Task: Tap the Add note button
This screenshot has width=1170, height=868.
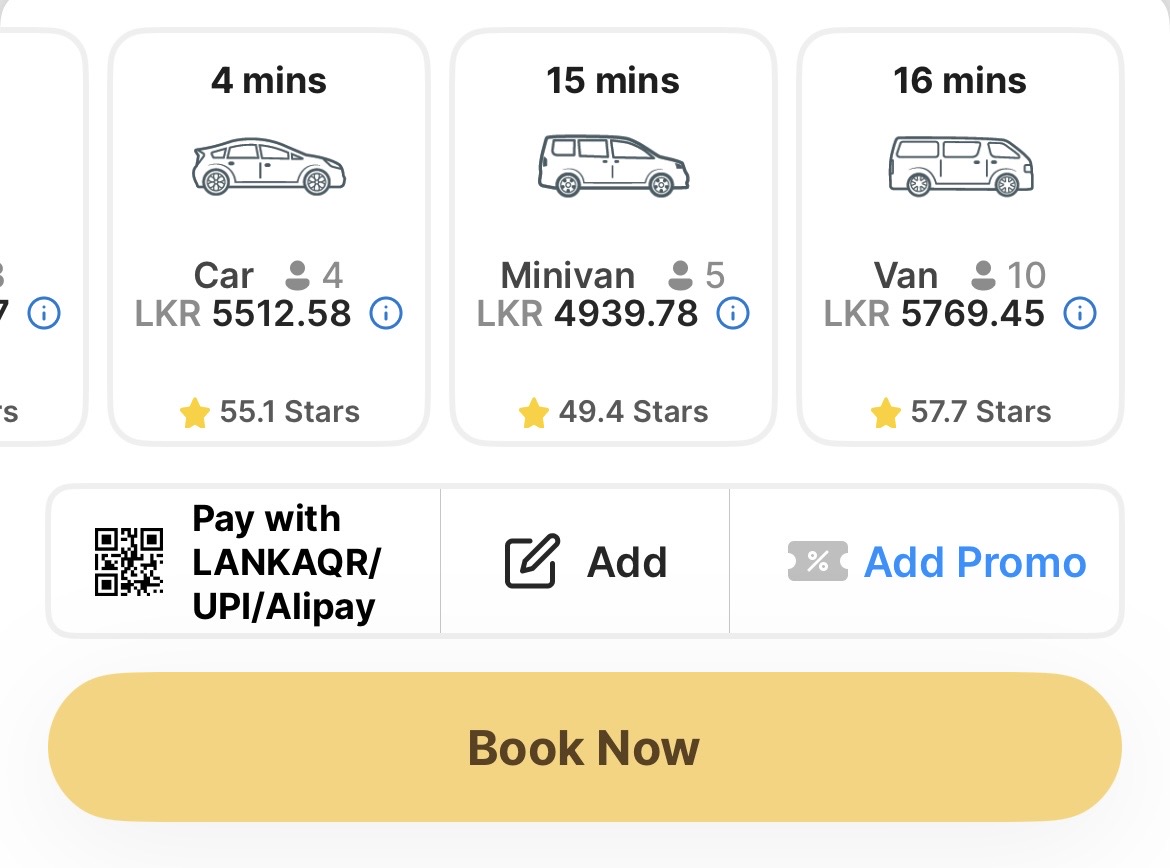Action: [585, 561]
